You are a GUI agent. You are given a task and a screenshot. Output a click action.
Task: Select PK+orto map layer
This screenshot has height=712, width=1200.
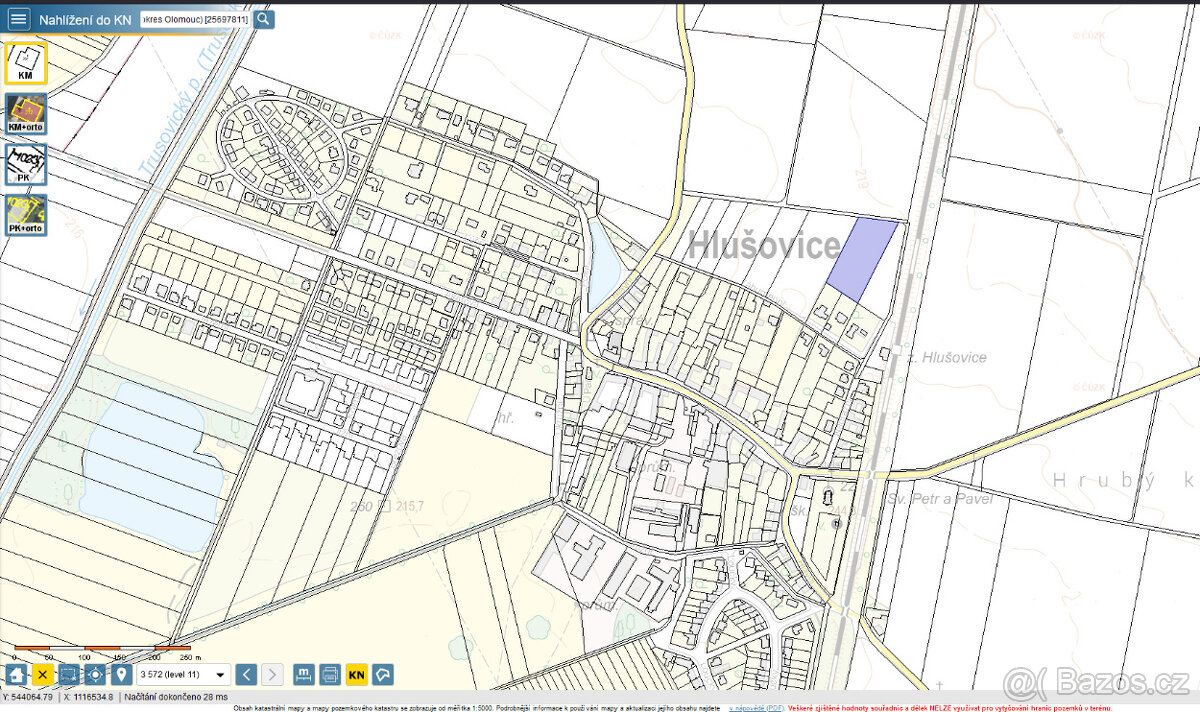point(25,214)
